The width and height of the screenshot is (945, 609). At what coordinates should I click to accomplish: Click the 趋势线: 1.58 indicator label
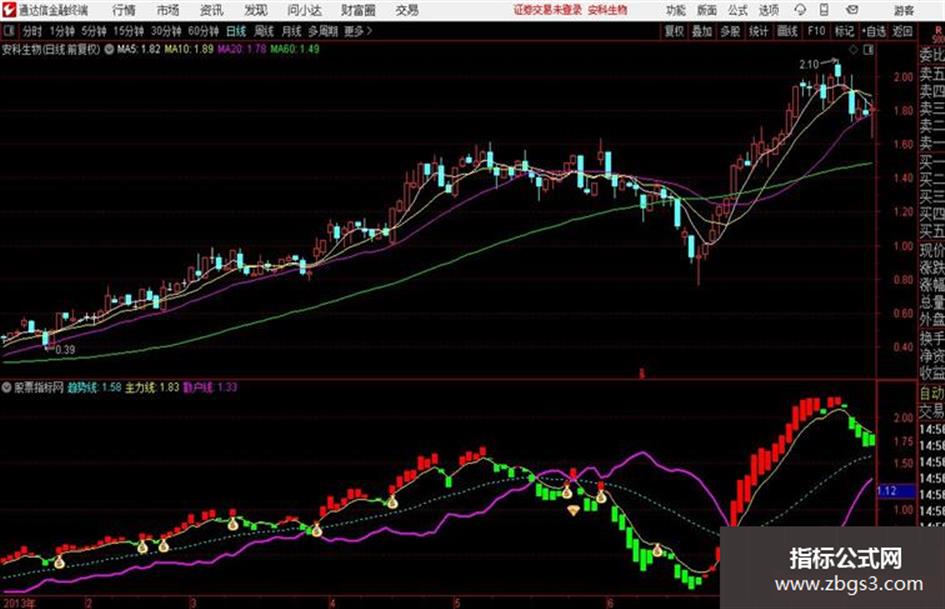click(x=95, y=387)
